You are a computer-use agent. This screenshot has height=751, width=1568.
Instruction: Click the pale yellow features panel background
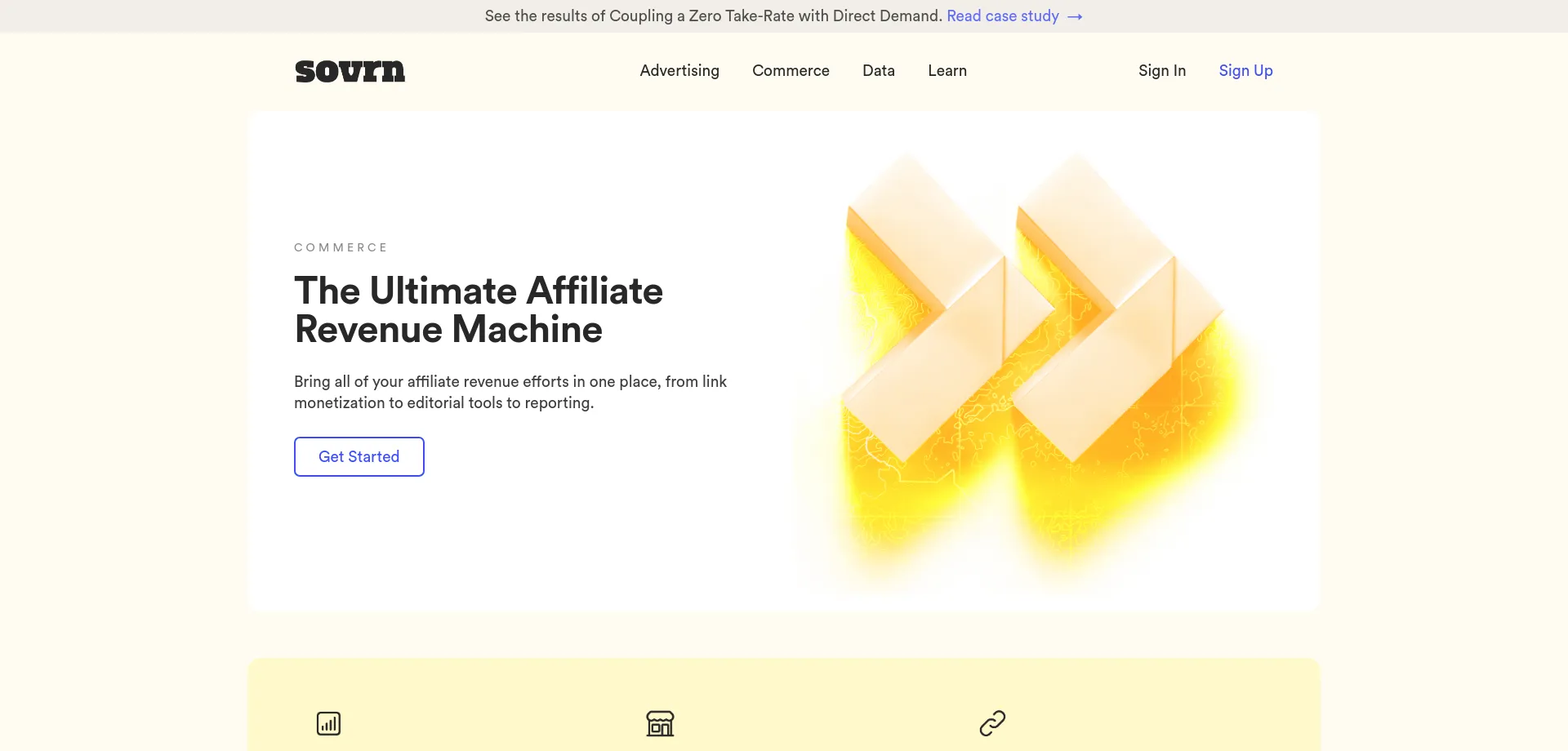817,694
